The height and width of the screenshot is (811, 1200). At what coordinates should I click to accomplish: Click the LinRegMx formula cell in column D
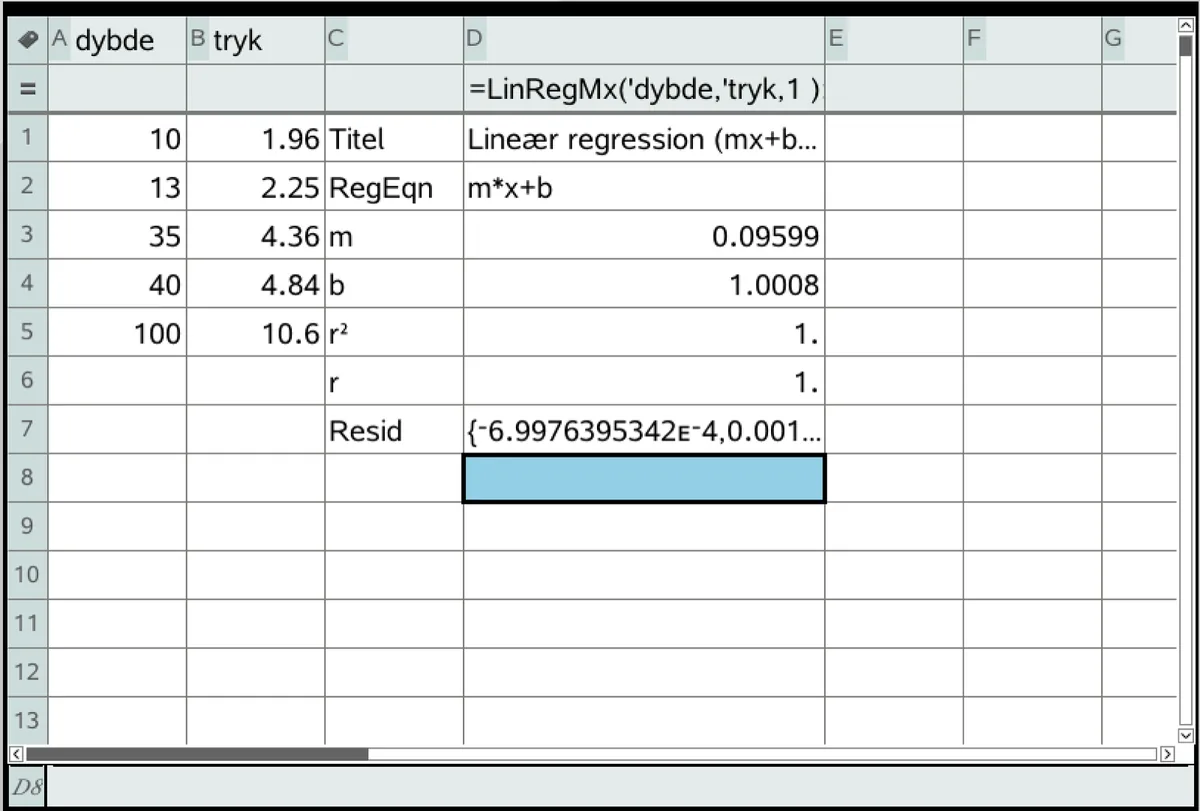pyautogui.click(x=644, y=89)
